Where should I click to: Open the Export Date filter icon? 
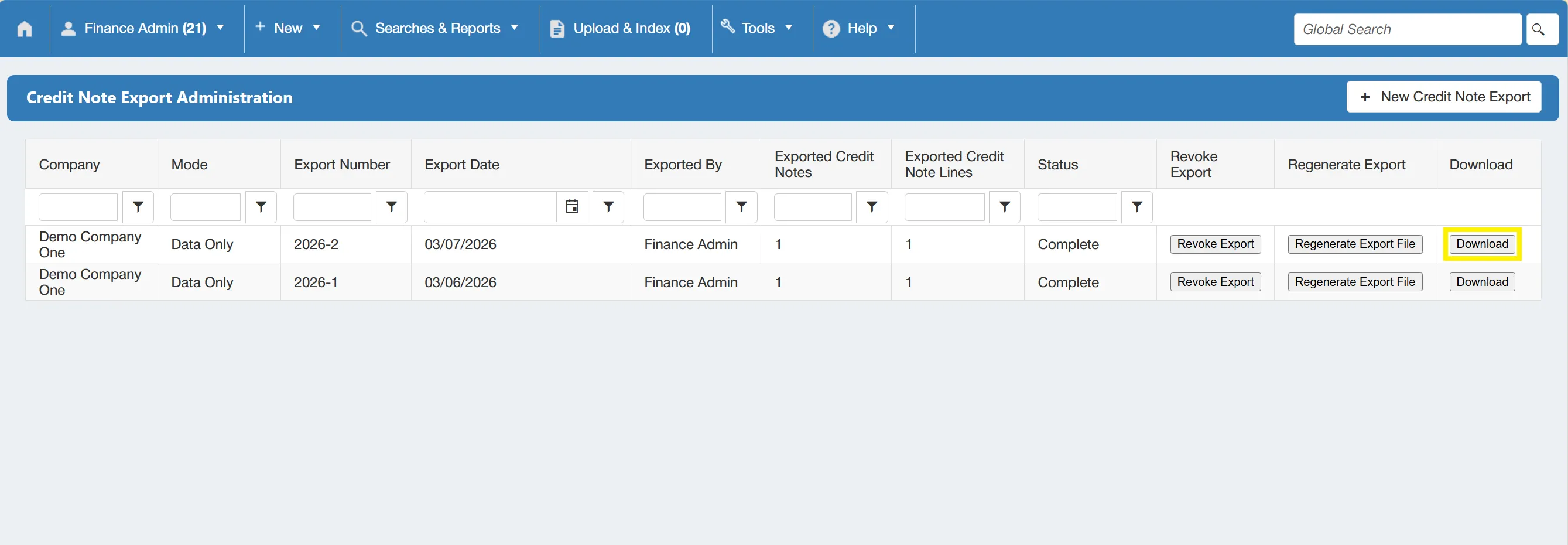[x=608, y=207]
